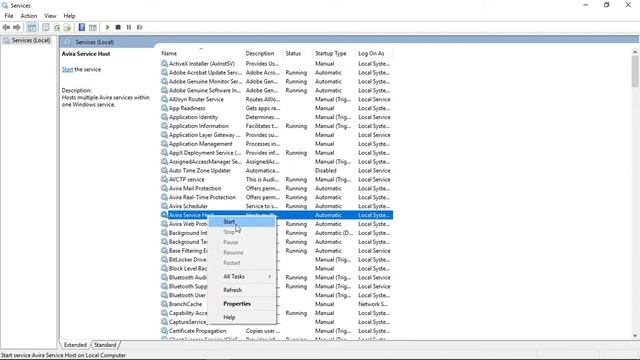Sort by the Startup Type column header

334,53
